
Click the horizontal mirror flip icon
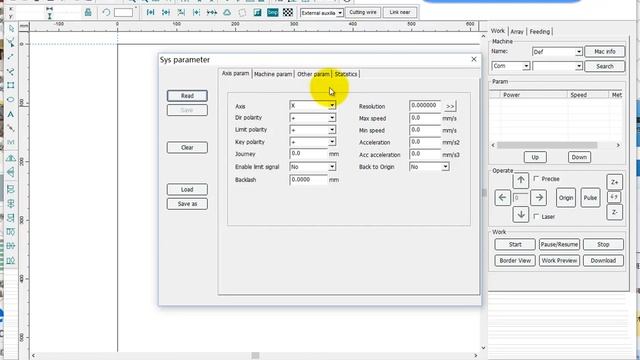pos(11,158)
